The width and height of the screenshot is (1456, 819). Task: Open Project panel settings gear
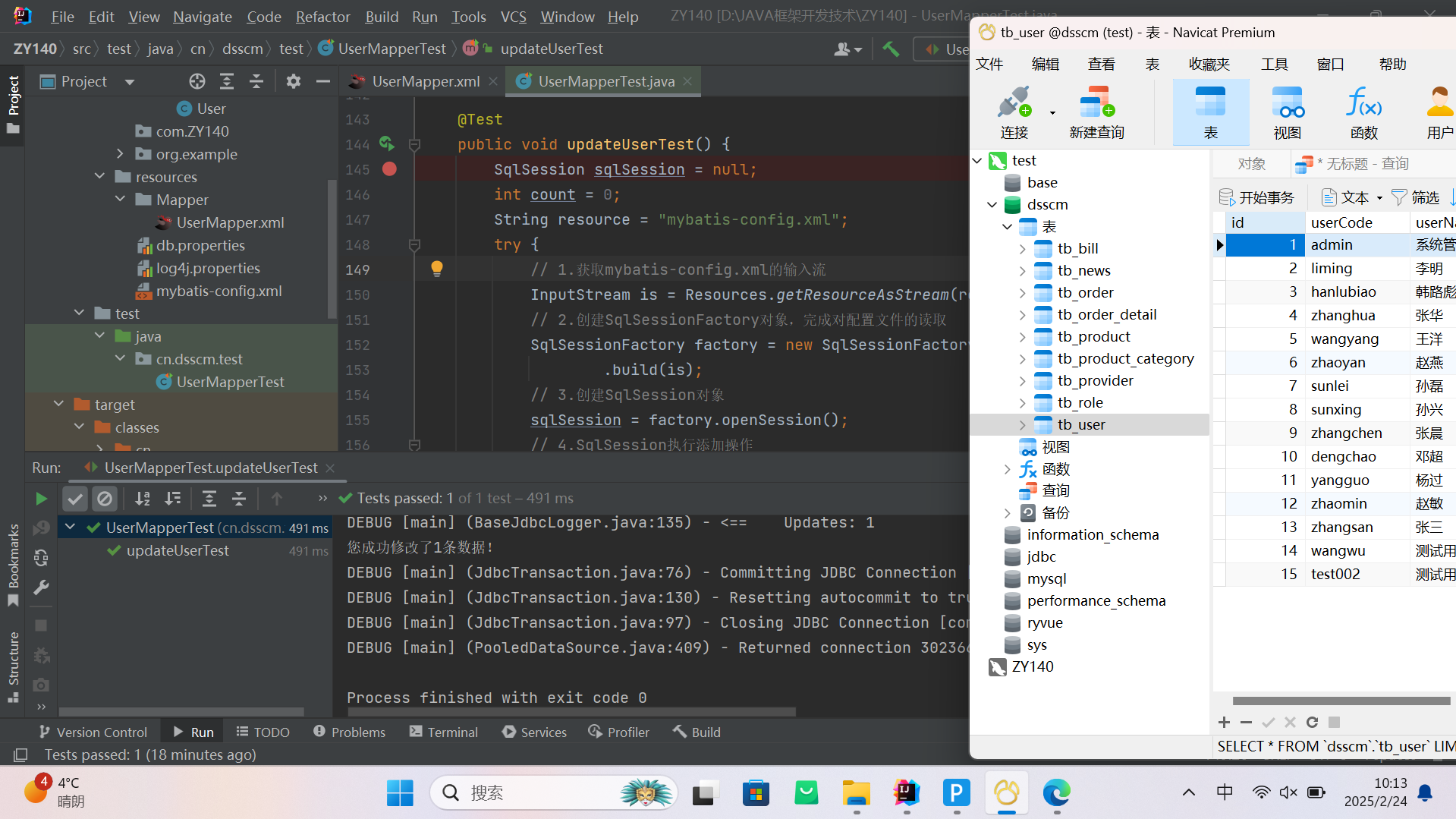coord(294,81)
